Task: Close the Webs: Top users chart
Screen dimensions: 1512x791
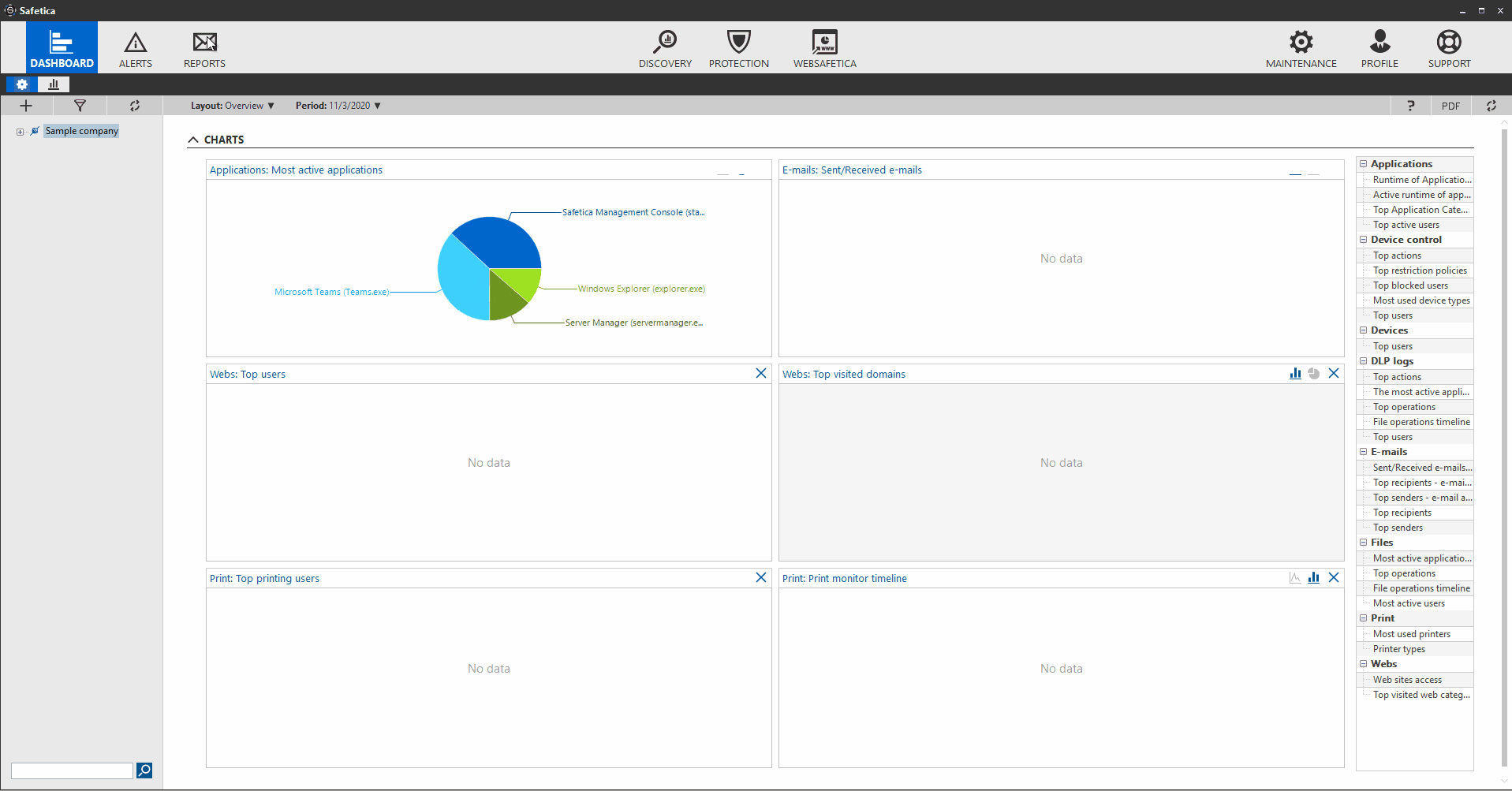Action: click(761, 373)
